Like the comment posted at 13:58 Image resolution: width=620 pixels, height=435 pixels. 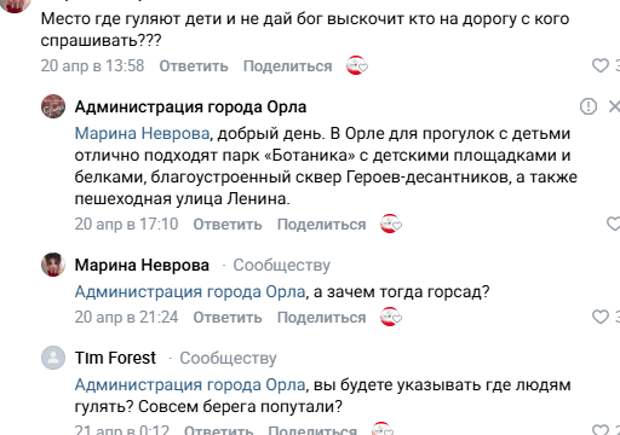pos(600,66)
